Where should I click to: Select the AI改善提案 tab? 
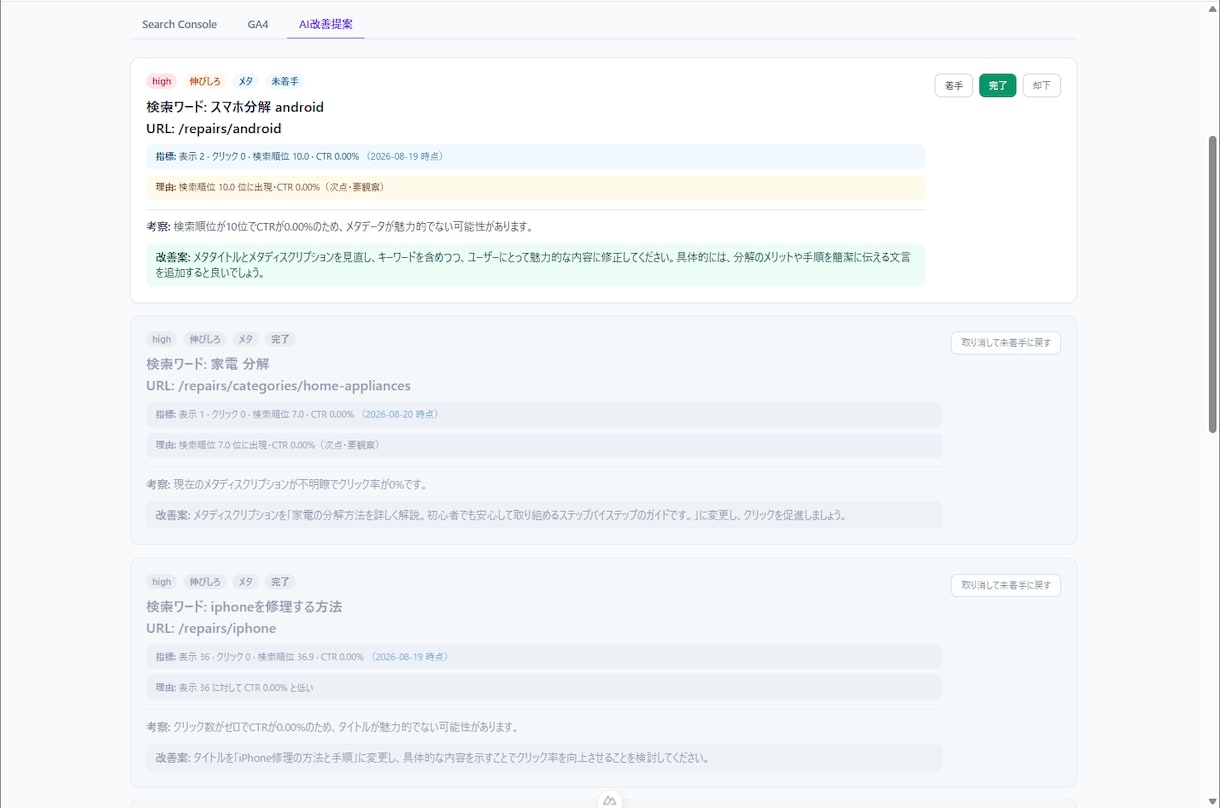pyautogui.click(x=326, y=24)
